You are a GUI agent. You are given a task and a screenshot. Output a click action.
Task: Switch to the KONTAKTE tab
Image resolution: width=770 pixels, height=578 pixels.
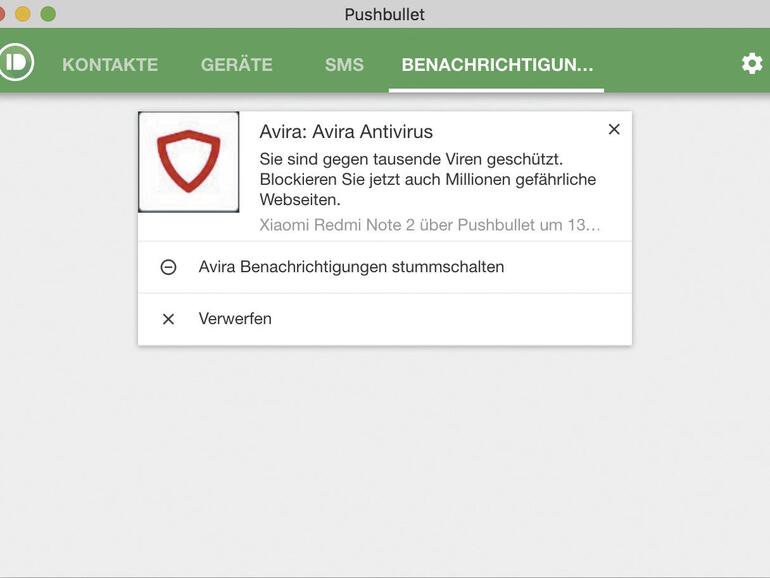click(x=110, y=65)
